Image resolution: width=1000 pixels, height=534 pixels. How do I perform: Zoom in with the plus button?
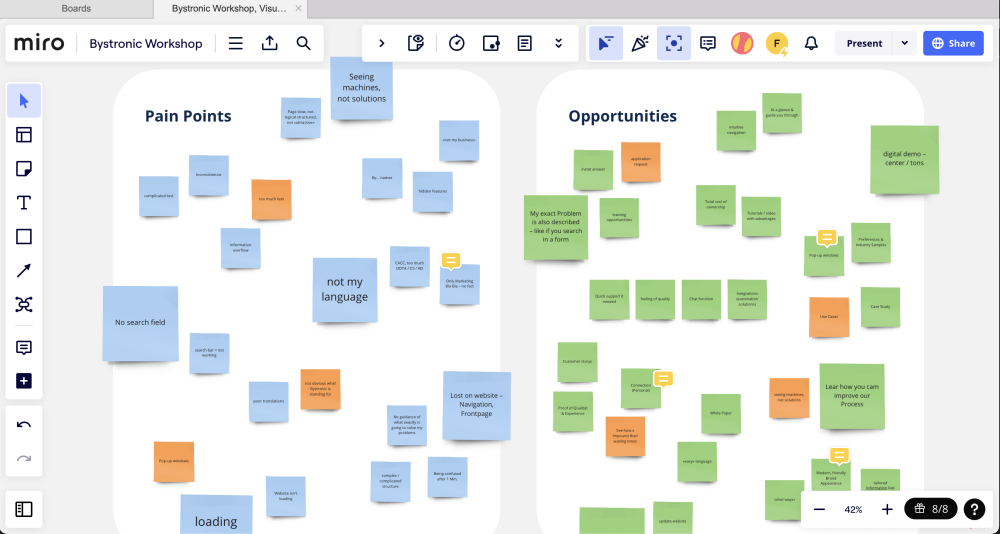click(887, 509)
